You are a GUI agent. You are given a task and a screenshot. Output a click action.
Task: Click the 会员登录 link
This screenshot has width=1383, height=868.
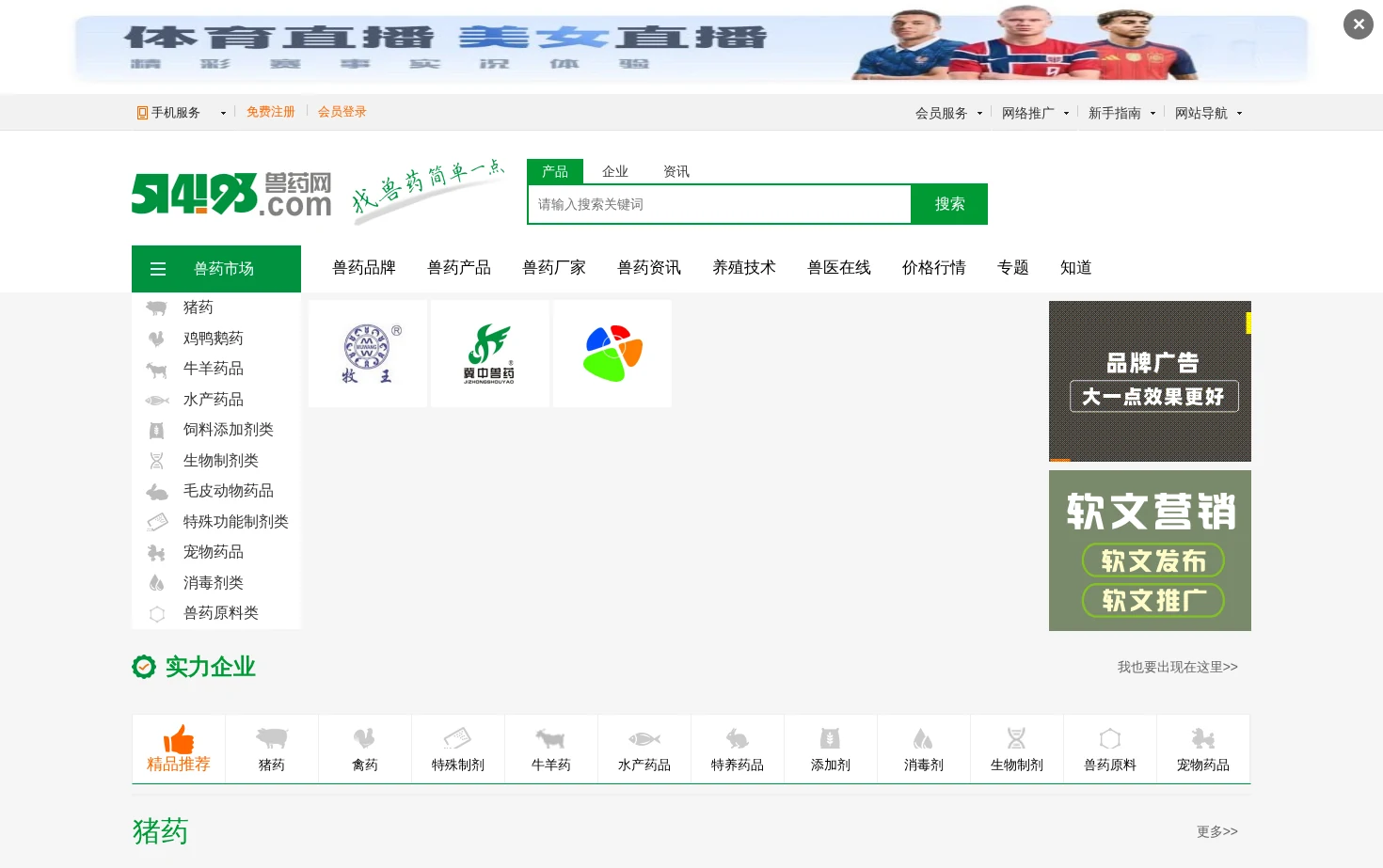point(342,112)
